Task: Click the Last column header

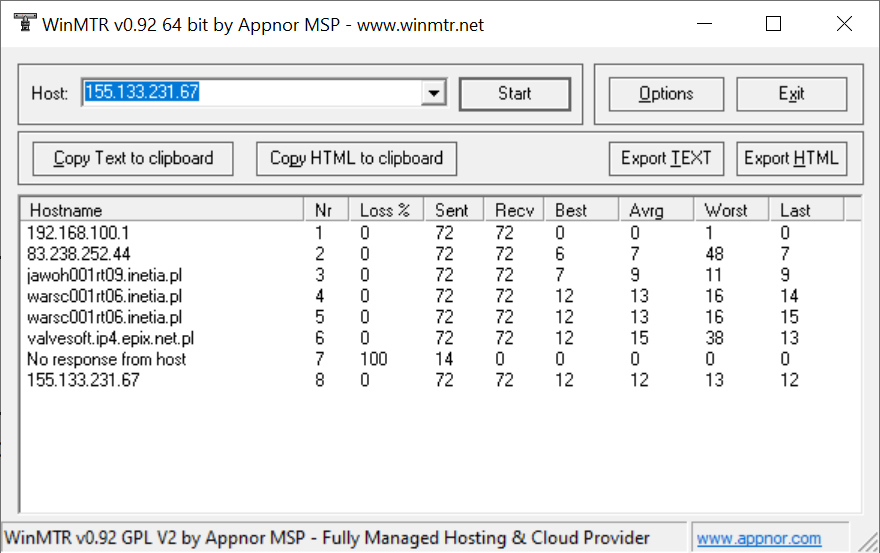Action: pos(806,210)
